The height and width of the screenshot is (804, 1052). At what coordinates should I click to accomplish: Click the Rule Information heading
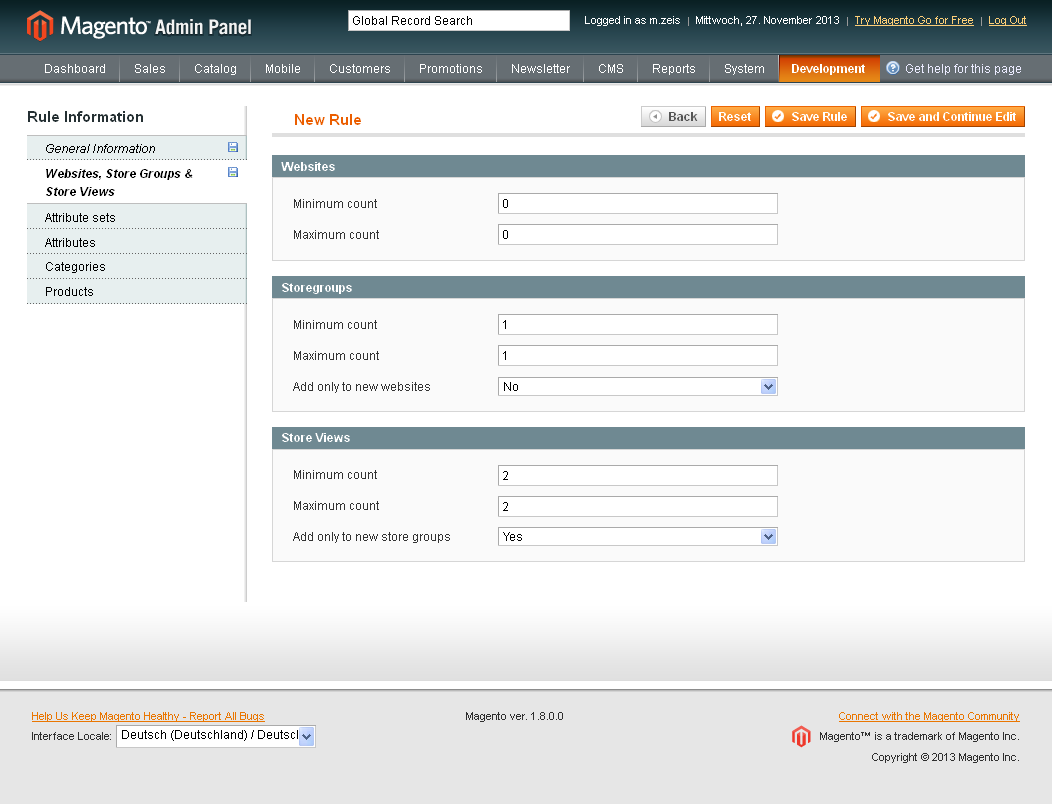coord(85,117)
